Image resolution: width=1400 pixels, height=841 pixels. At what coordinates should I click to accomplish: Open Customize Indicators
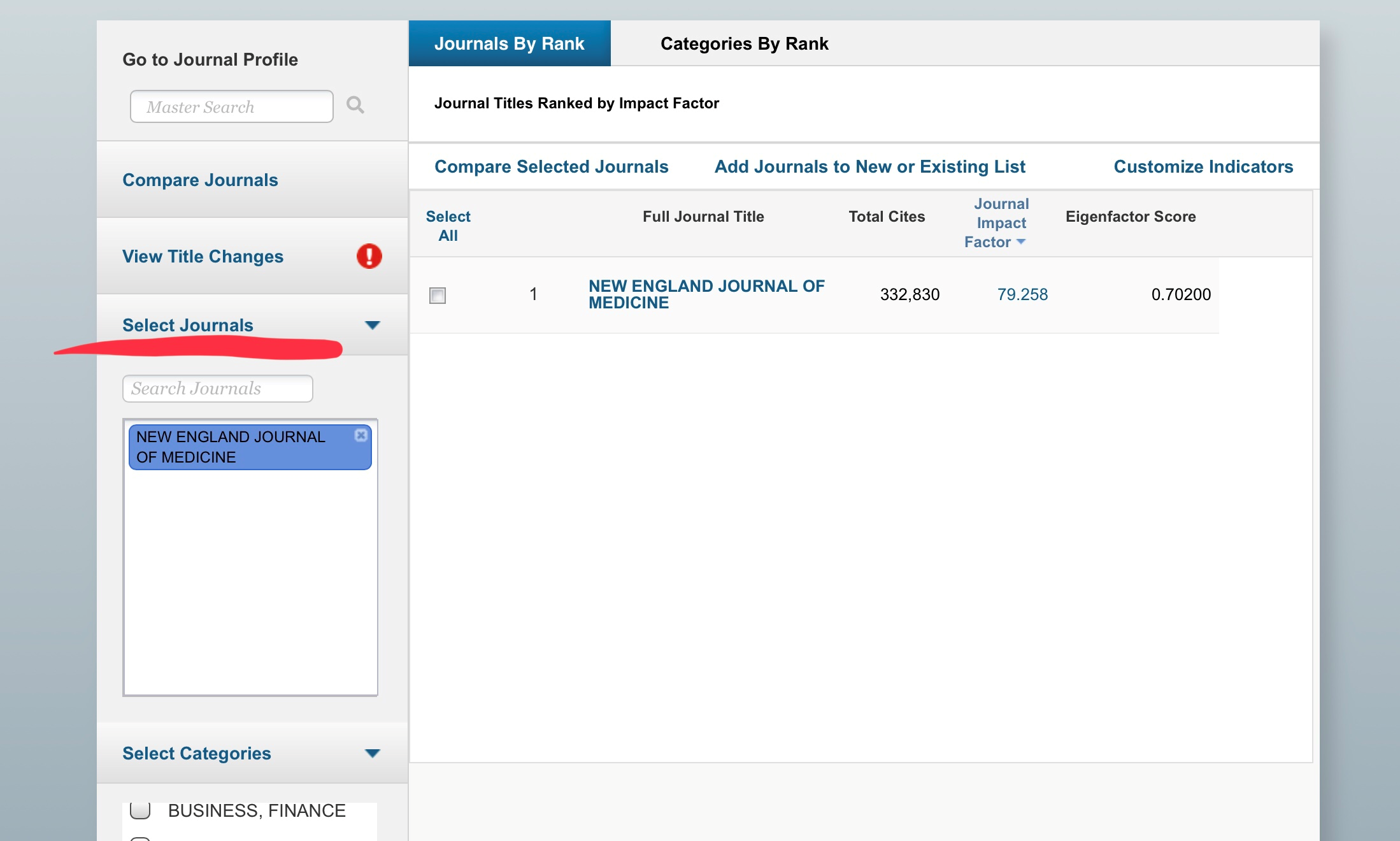point(1203,166)
